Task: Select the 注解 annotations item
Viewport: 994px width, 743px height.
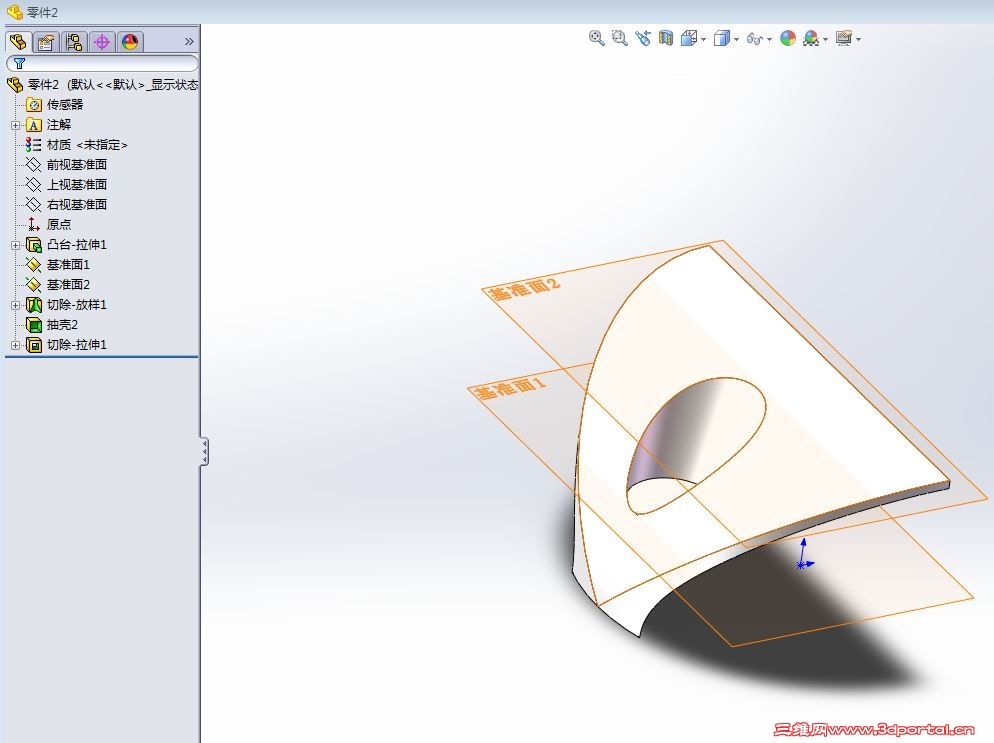Action: [x=49, y=125]
